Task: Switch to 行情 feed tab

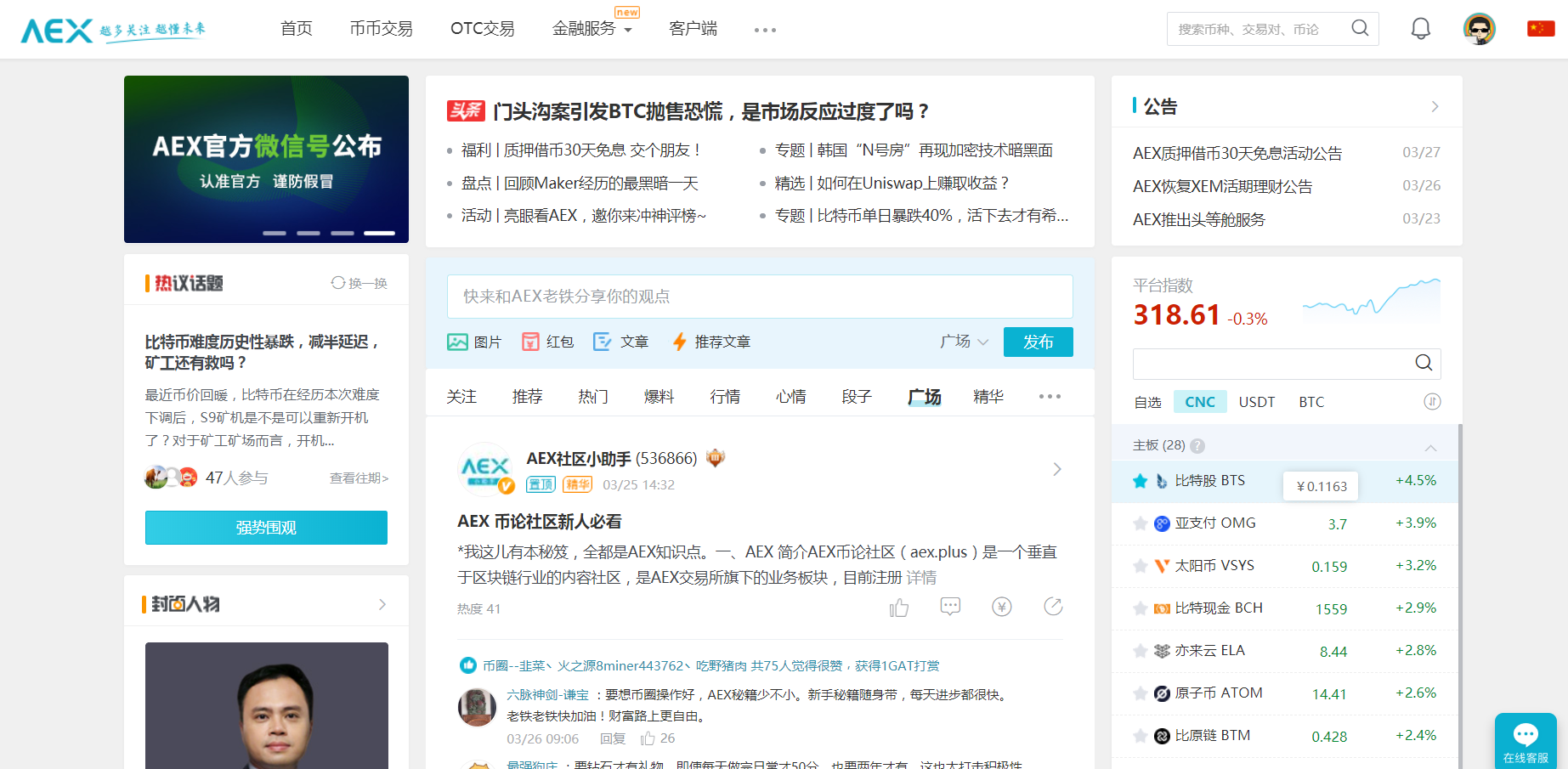Action: pyautogui.click(x=725, y=397)
